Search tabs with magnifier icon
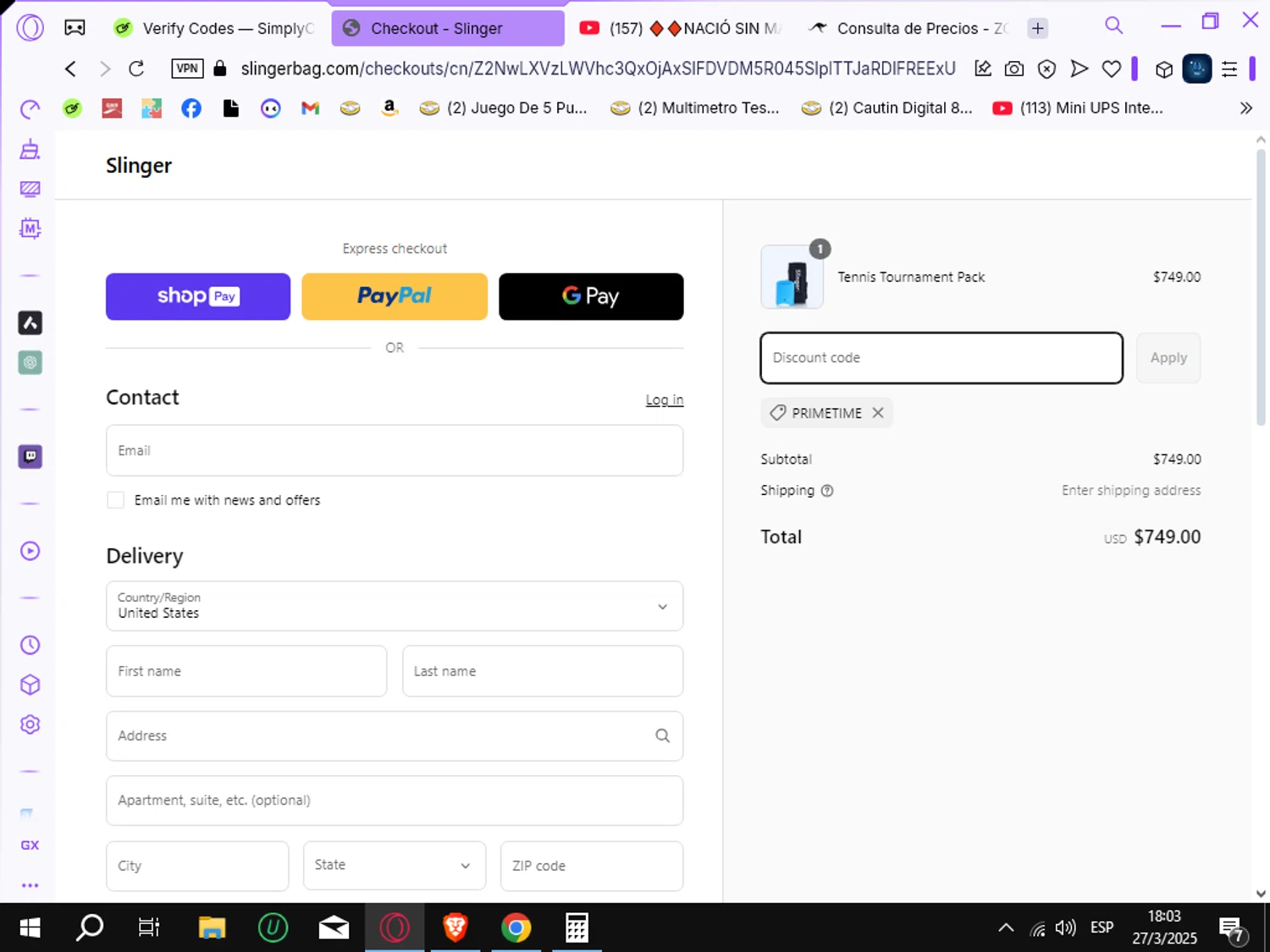This screenshot has height=952, width=1270. (x=1114, y=25)
